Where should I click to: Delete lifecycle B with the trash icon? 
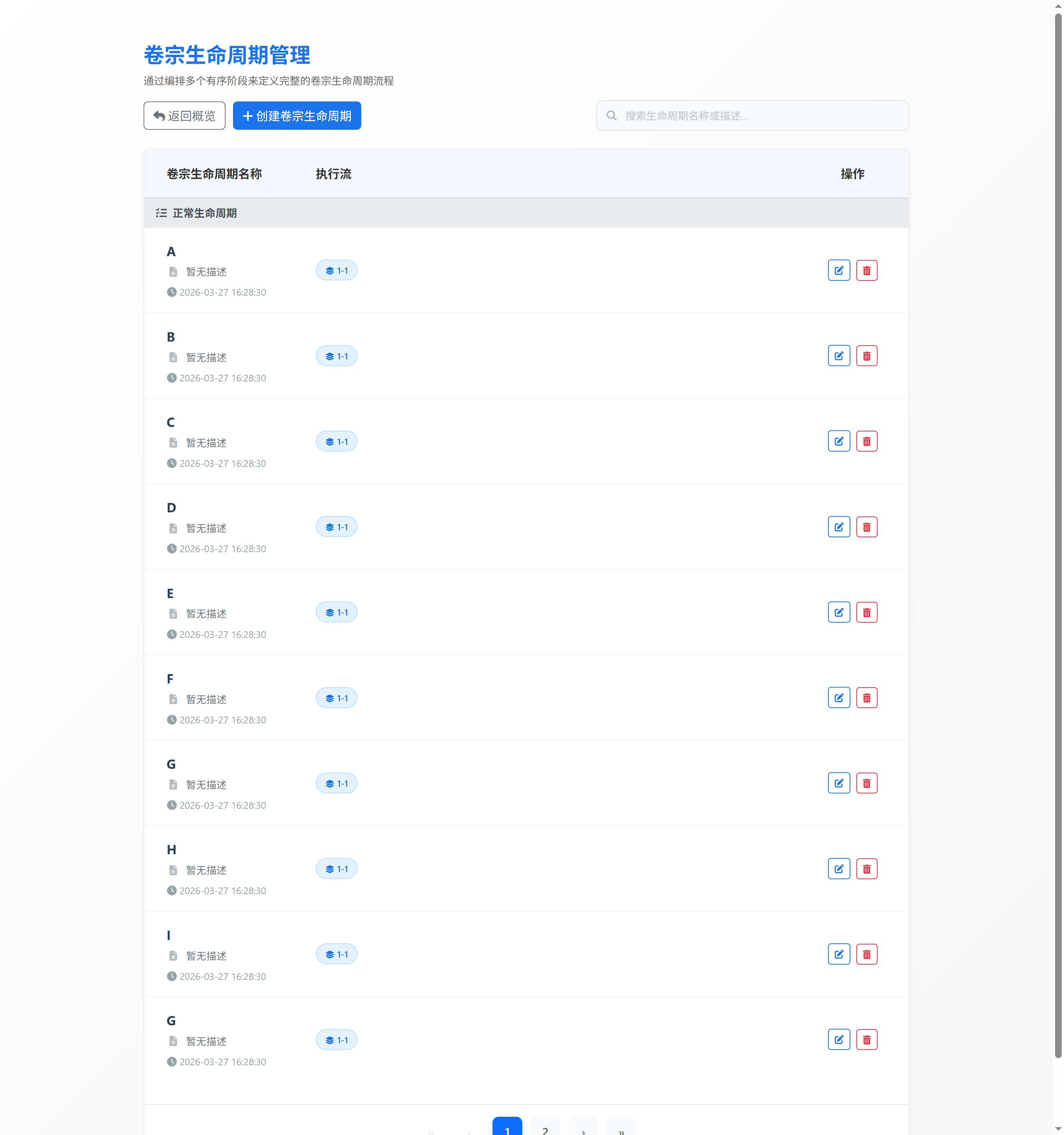(866, 356)
